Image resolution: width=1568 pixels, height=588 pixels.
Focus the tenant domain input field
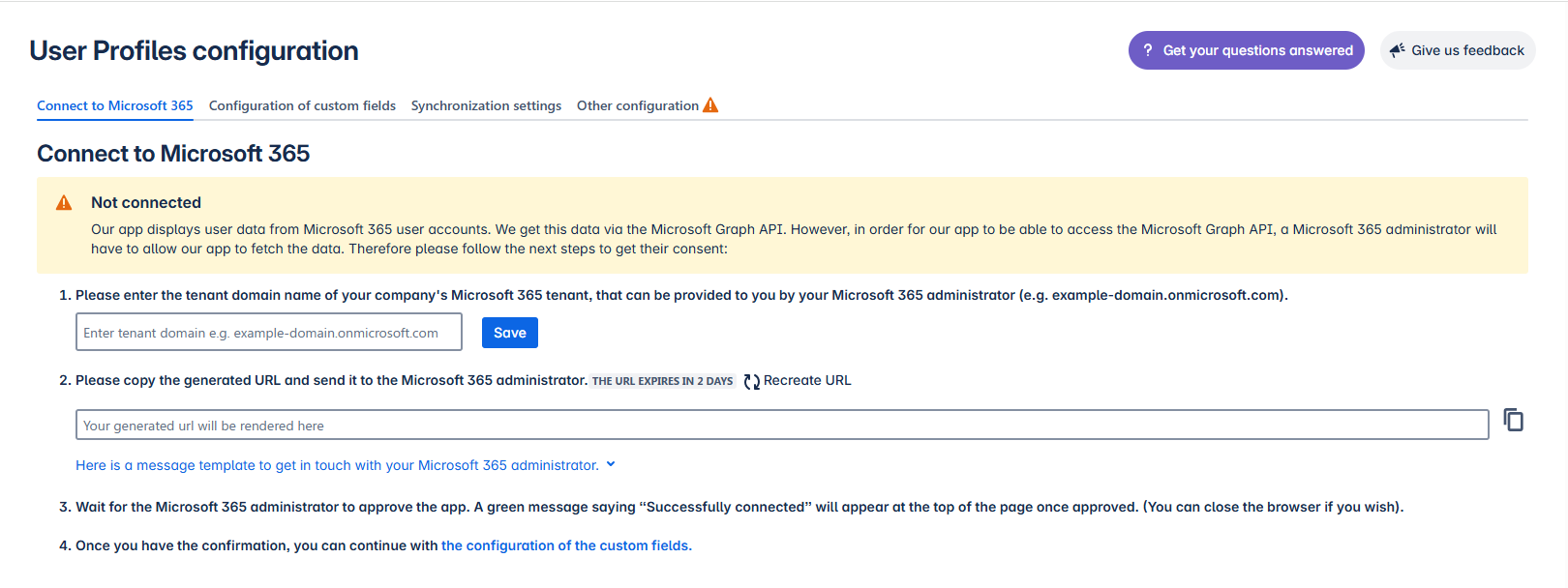[268, 333]
